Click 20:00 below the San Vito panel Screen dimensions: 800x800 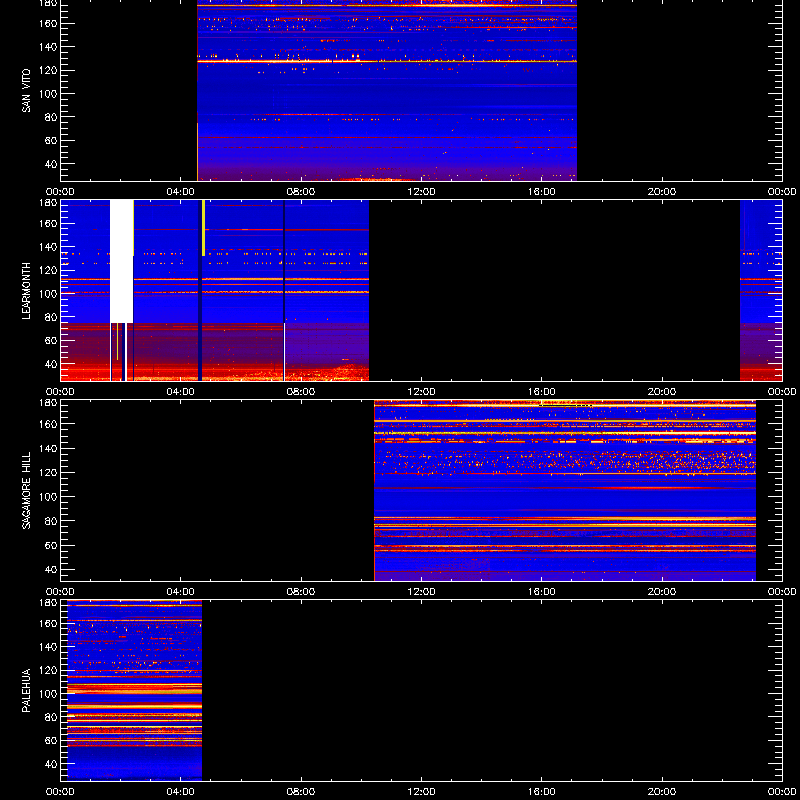pyautogui.click(x=662, y=192)
